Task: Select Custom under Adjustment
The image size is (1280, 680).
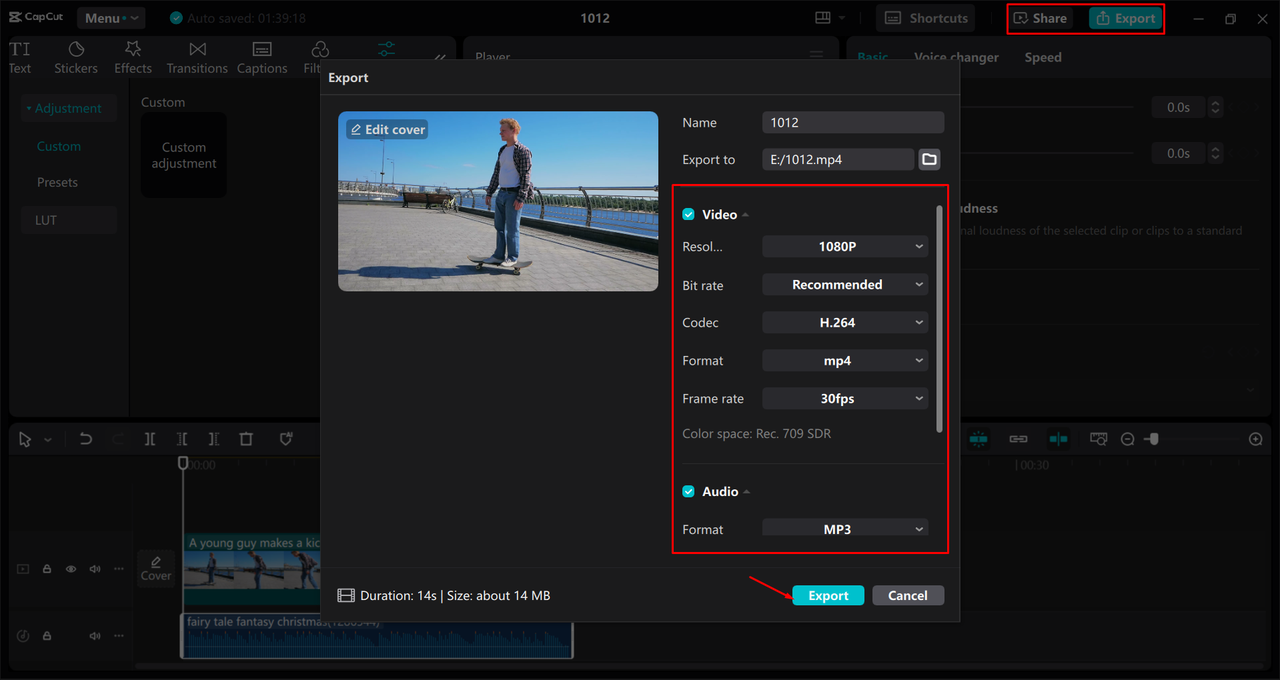Action: [x=59, y=146]
